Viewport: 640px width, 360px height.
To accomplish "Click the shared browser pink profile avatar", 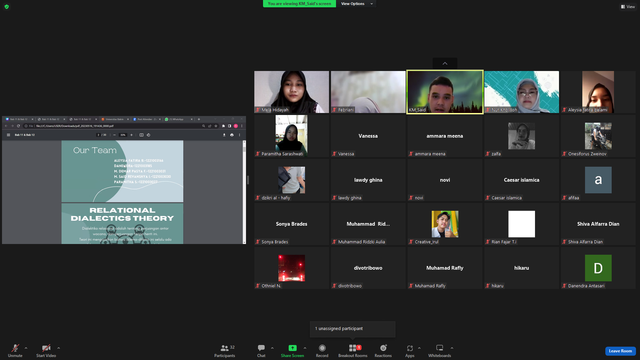I will (236, 126).
